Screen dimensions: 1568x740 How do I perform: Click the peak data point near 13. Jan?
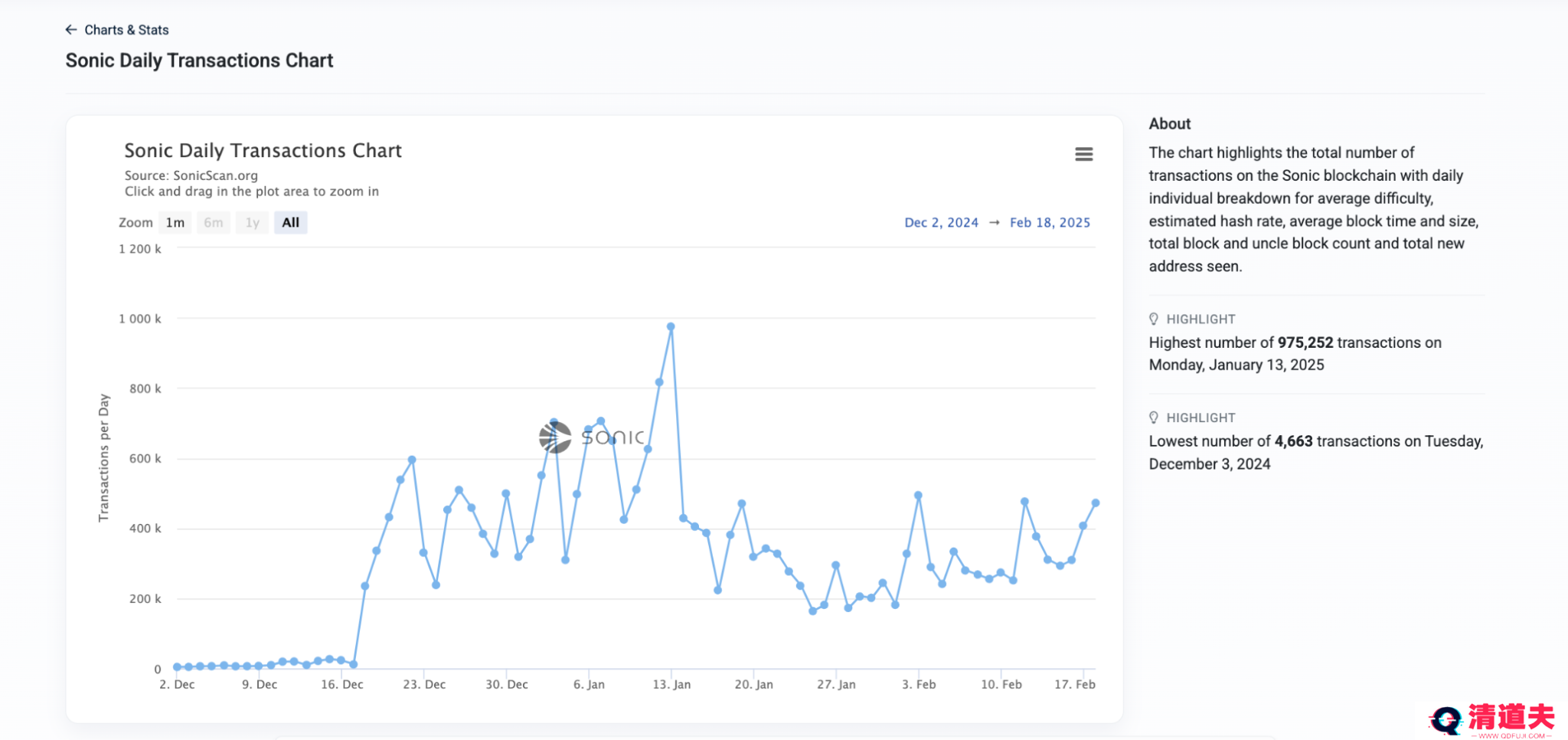(x=671, y=326)
